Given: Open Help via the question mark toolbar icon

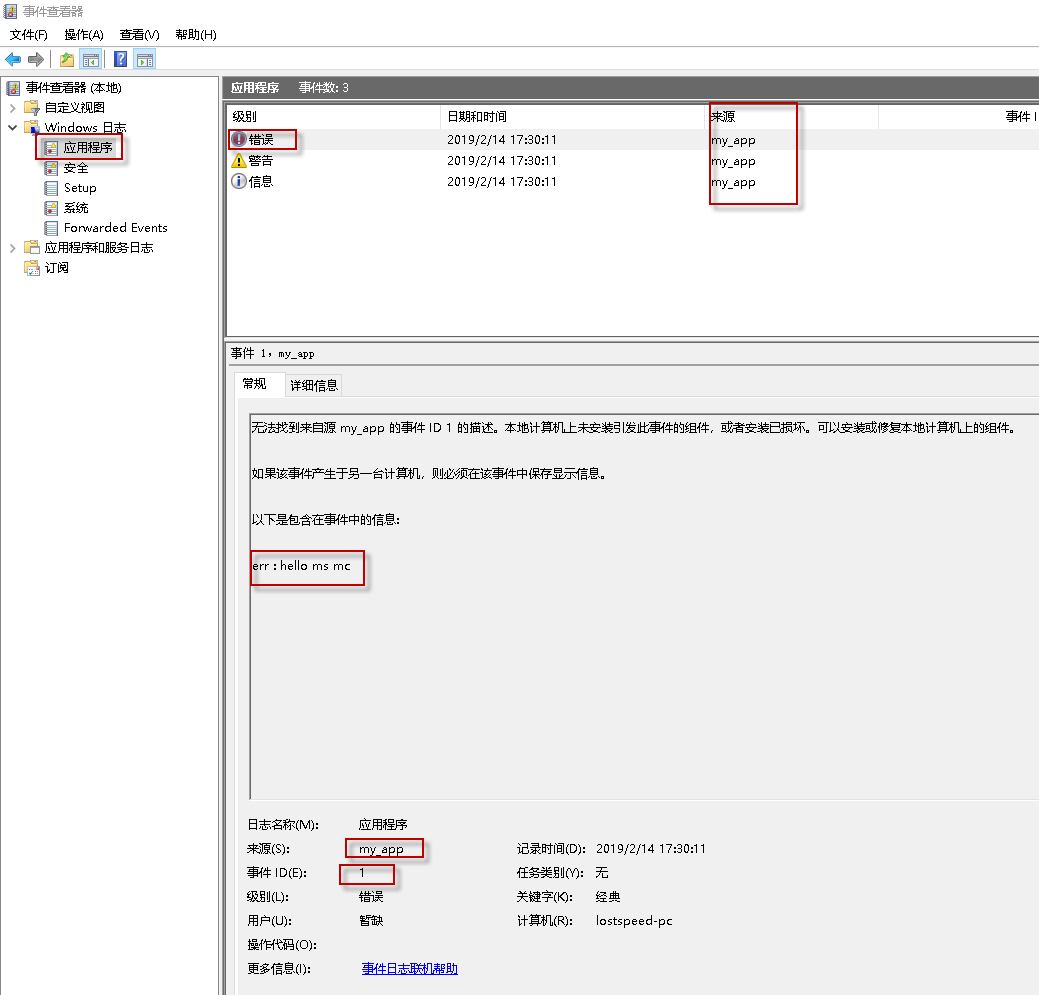Looking at the screenshot, I should pos(121,60).
